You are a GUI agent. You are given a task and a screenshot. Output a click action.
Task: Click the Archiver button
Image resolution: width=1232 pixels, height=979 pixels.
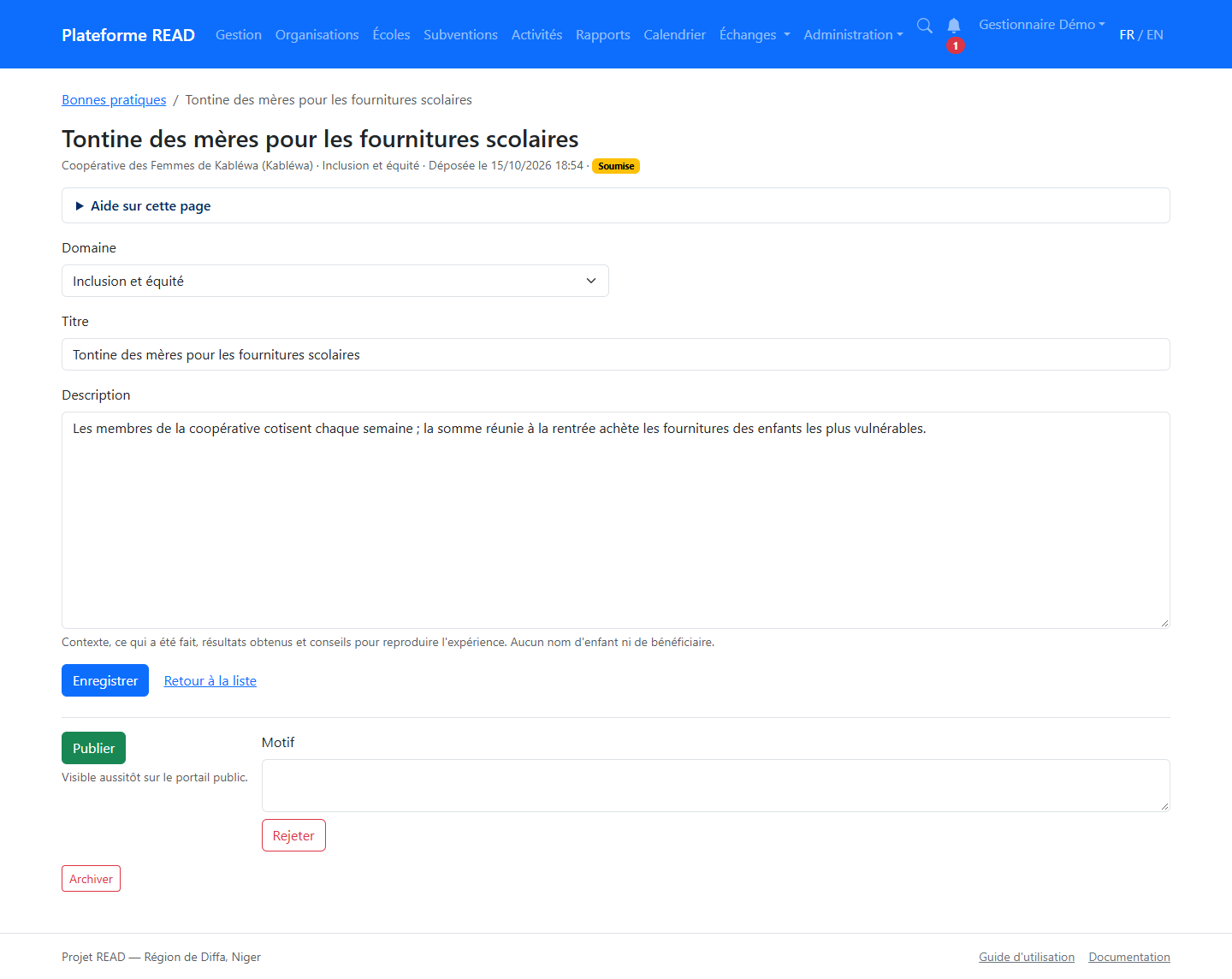pos(91,879)
